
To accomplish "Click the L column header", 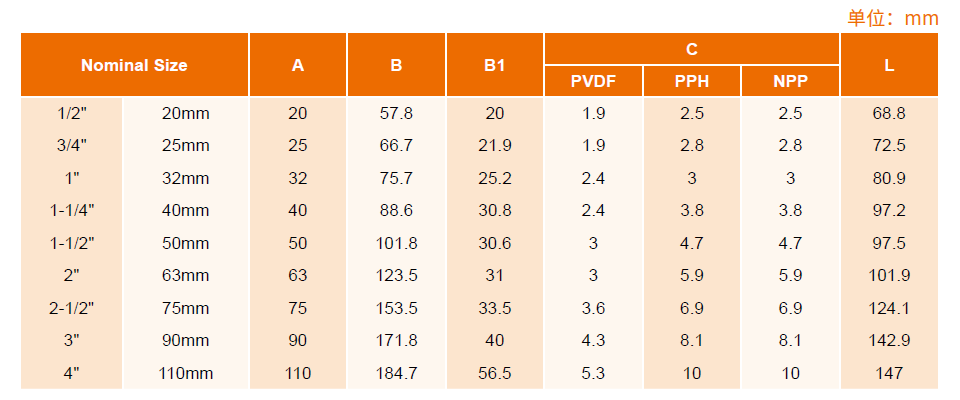I will (889, 65).
